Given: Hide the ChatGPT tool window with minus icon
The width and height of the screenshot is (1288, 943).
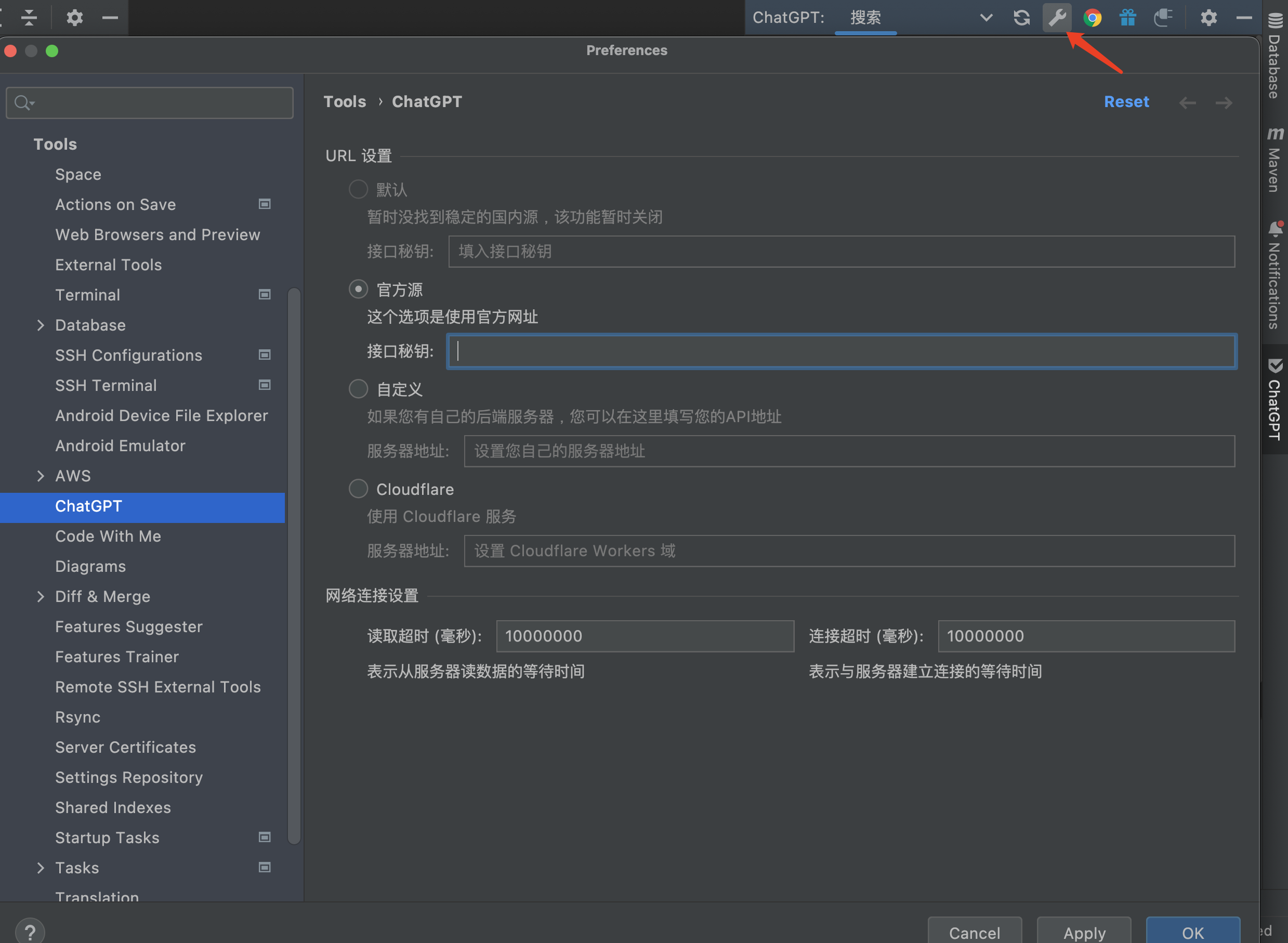Looking at the screenshot, I should pyautogui.click(x=1244, y=18).
